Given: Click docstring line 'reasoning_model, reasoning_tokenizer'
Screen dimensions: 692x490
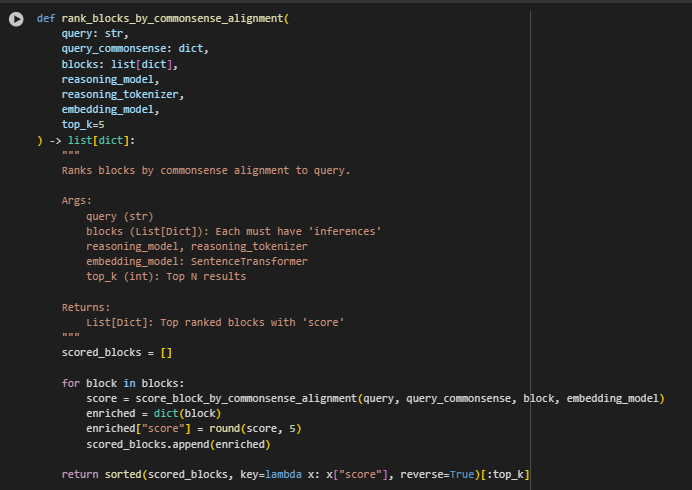Looking at the screenshot, I should coord(197,246).
